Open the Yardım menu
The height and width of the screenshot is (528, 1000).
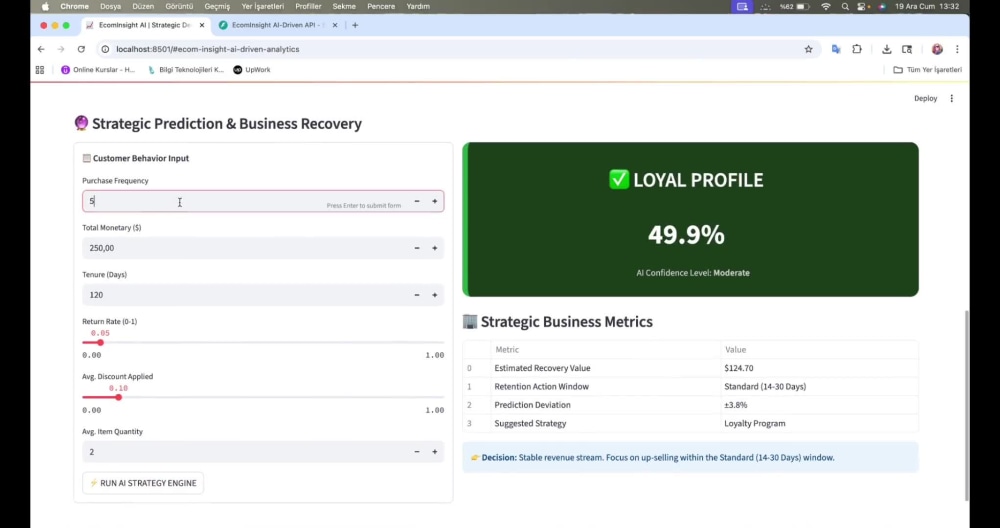tap(418, 6)
